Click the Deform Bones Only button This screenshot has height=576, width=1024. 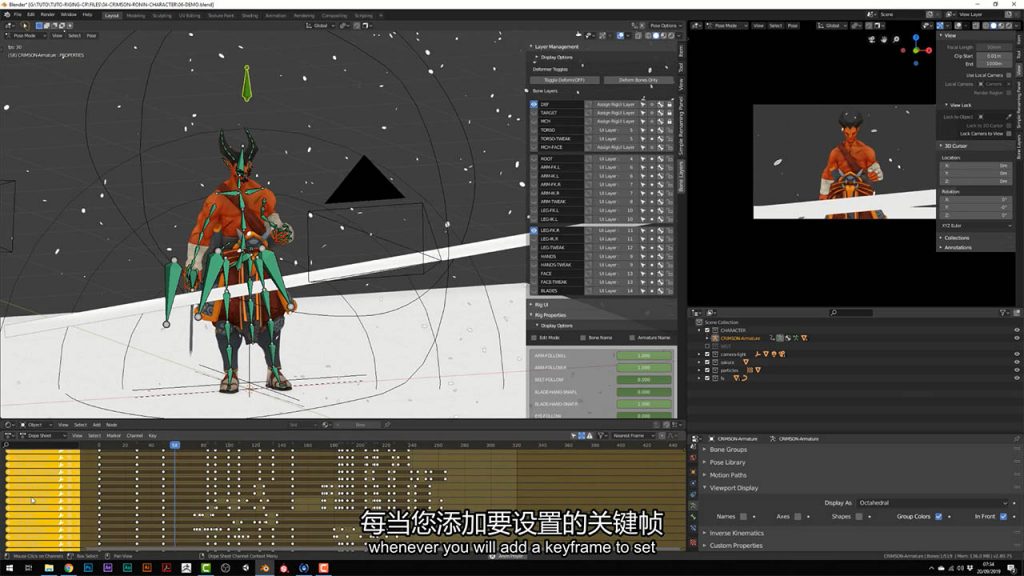(x=638, y=80)
